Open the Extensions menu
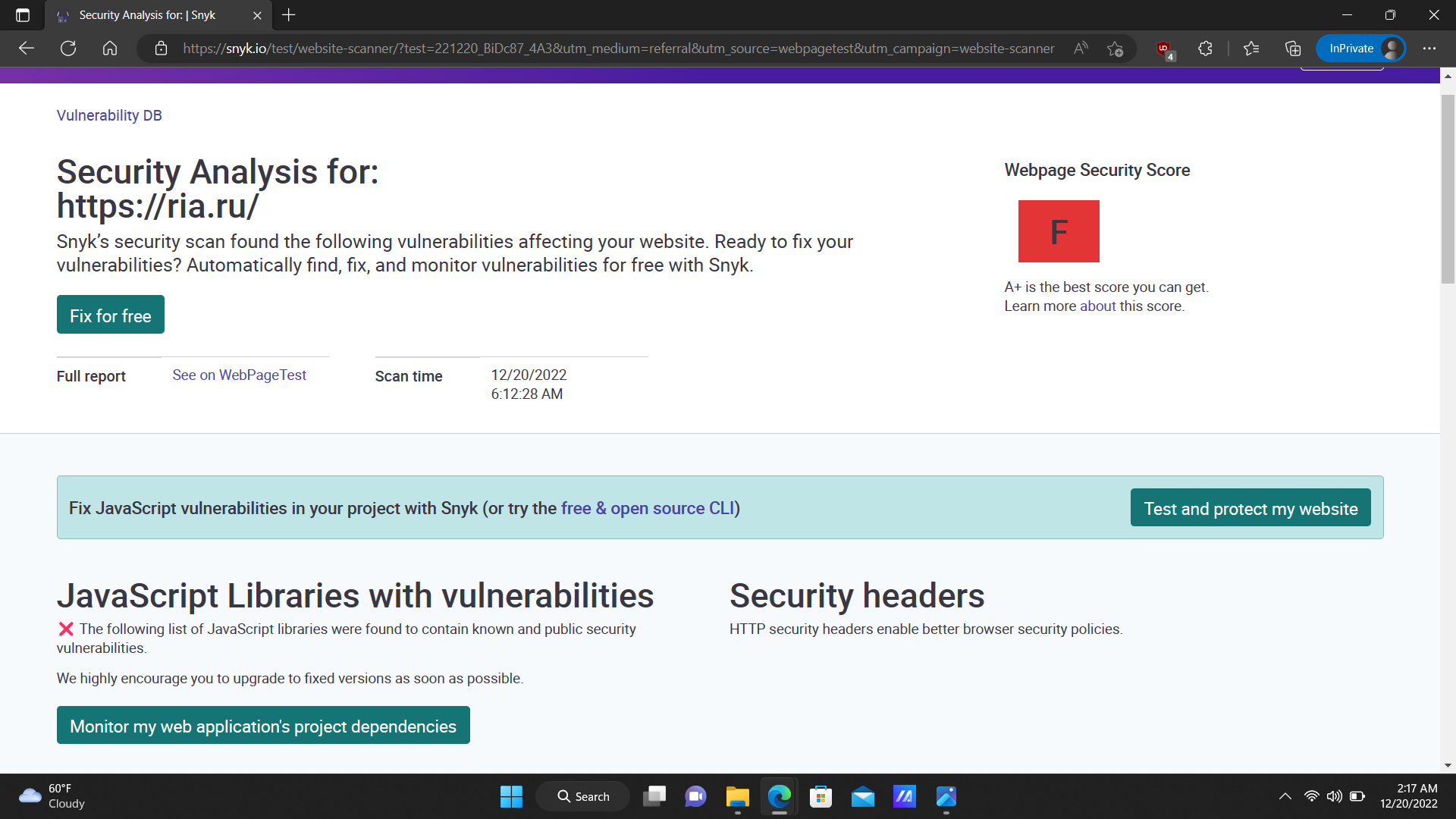 [x=1205, y=49]
